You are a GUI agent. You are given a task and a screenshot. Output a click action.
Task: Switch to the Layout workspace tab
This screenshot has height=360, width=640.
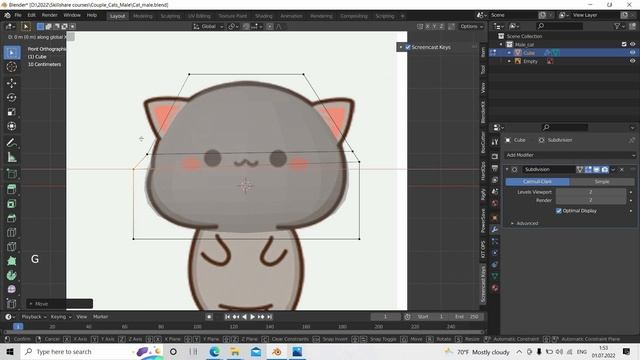[118, 16]
